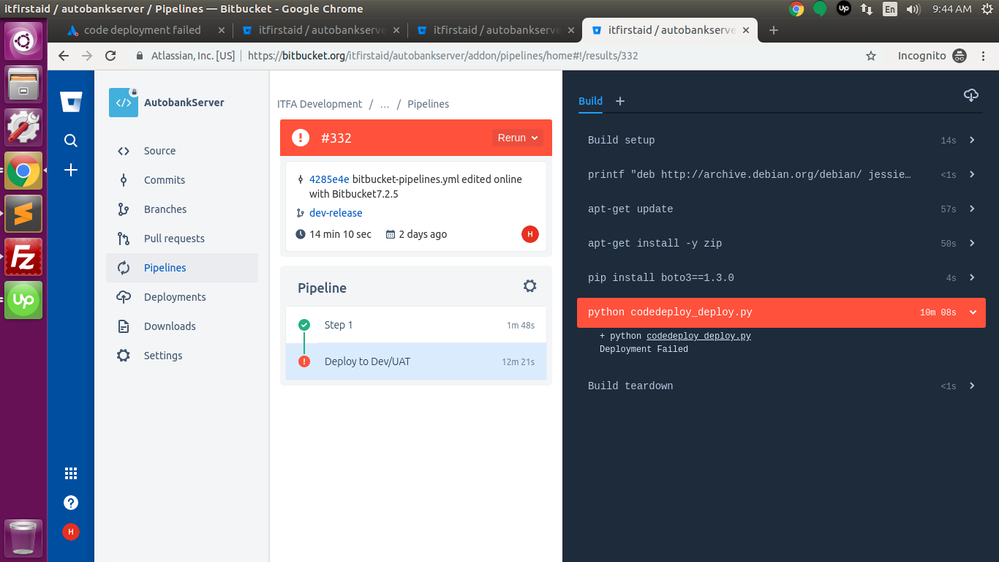Open Downloads in repository menu

[182, 326]
